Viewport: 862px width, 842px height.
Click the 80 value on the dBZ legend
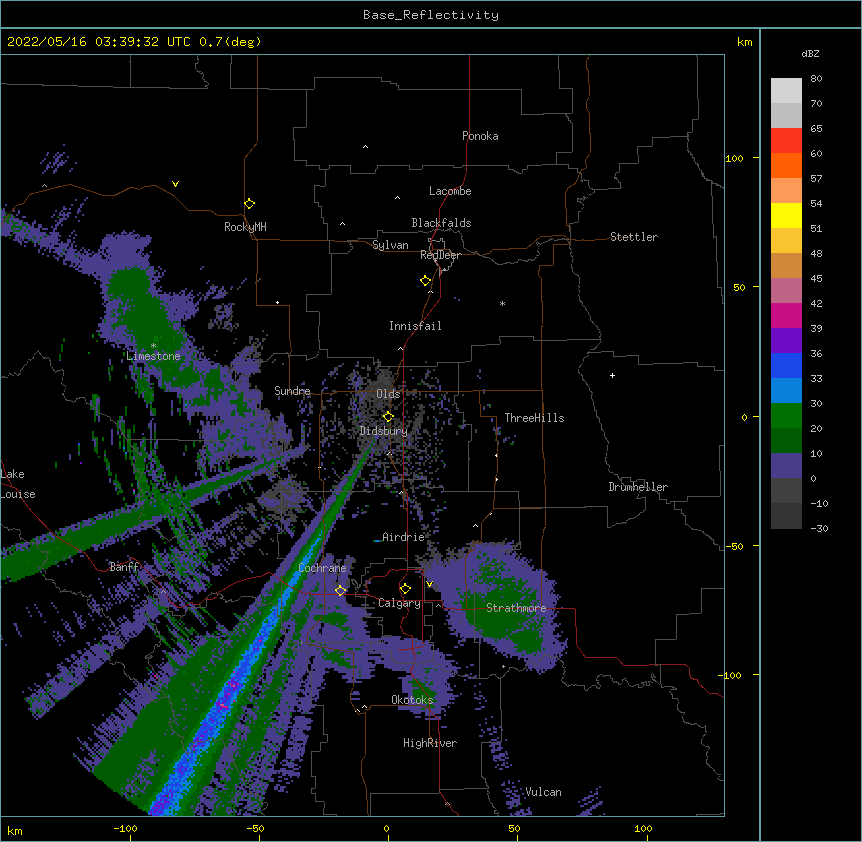[x=816, y=78]
